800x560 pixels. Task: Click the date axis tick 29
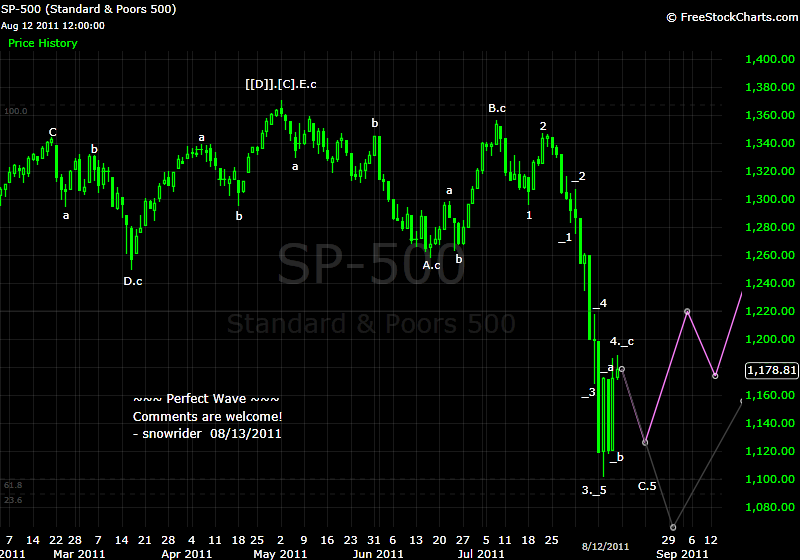(x=668, y=540)
